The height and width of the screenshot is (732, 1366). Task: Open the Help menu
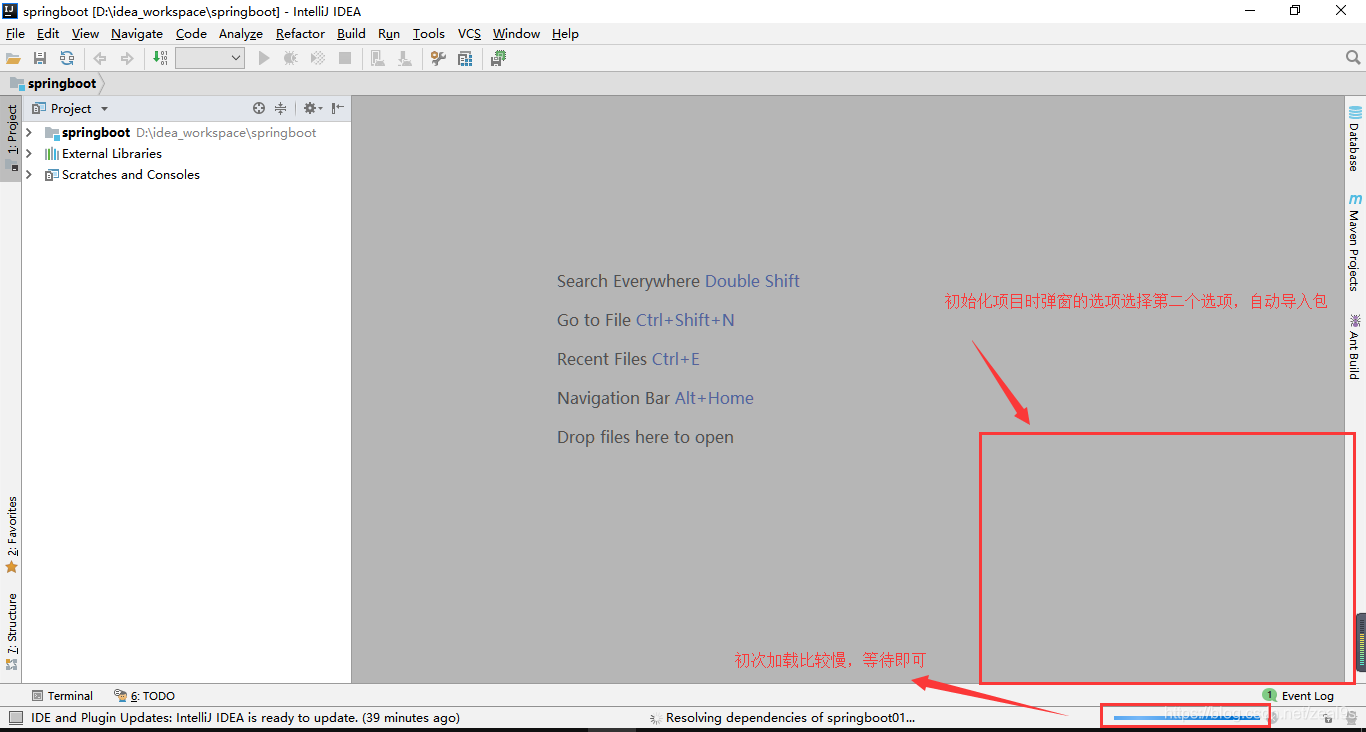coord(565,33)
